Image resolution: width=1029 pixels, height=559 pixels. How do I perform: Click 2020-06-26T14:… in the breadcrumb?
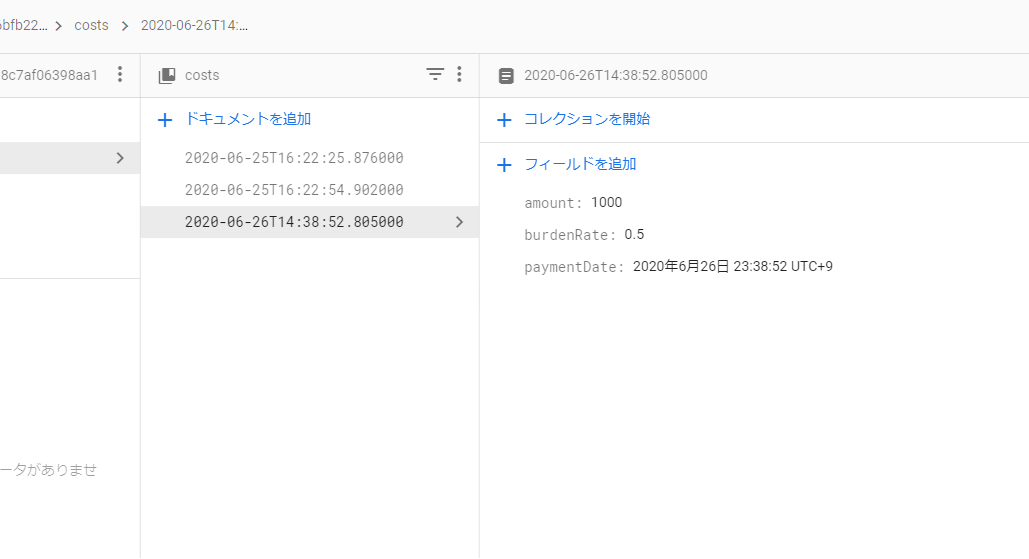(194, 25)
